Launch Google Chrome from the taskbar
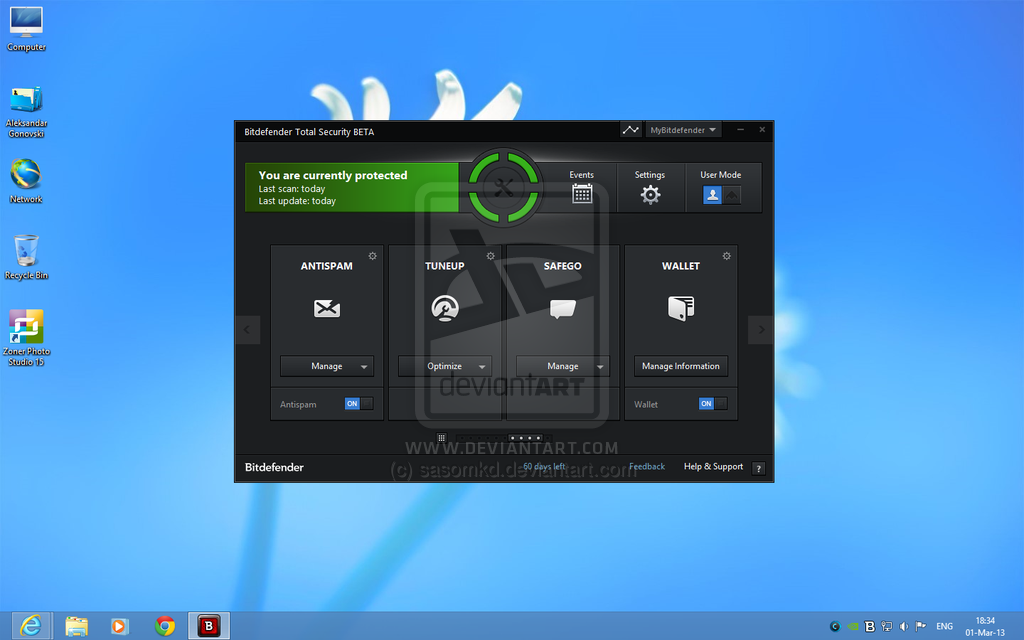 coord(165,626)
